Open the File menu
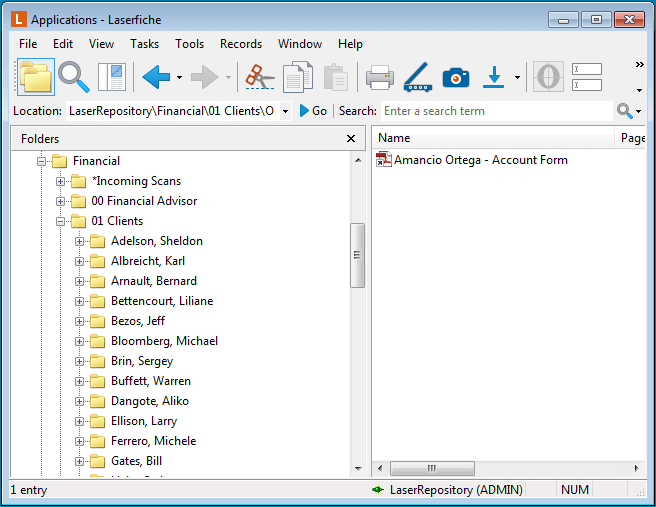Viewport: 656px width, 507px height. 28,44
